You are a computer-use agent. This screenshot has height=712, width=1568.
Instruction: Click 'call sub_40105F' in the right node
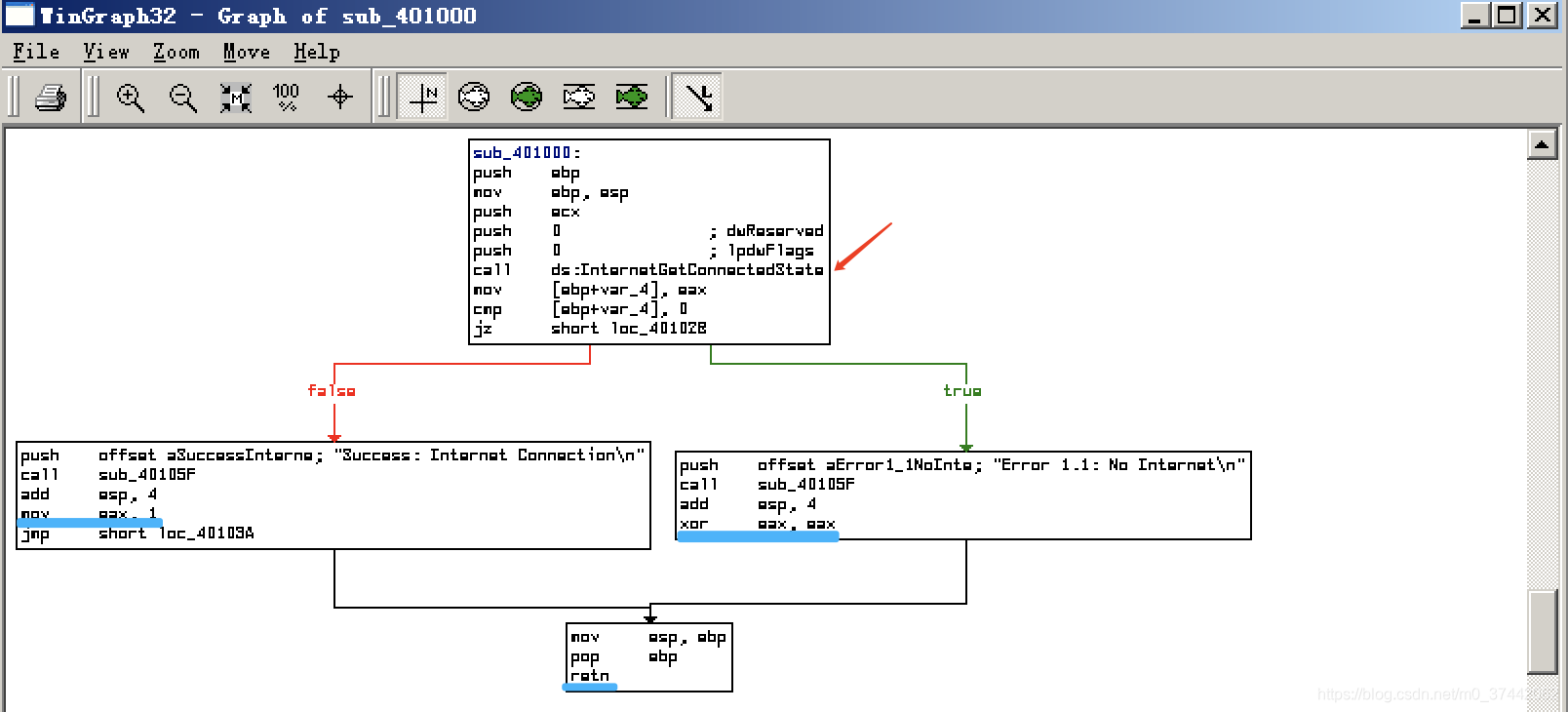coord(767,485)
